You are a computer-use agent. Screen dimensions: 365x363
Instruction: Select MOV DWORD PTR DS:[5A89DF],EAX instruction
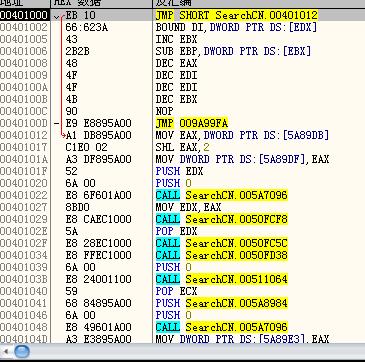[x=242, y=159]
